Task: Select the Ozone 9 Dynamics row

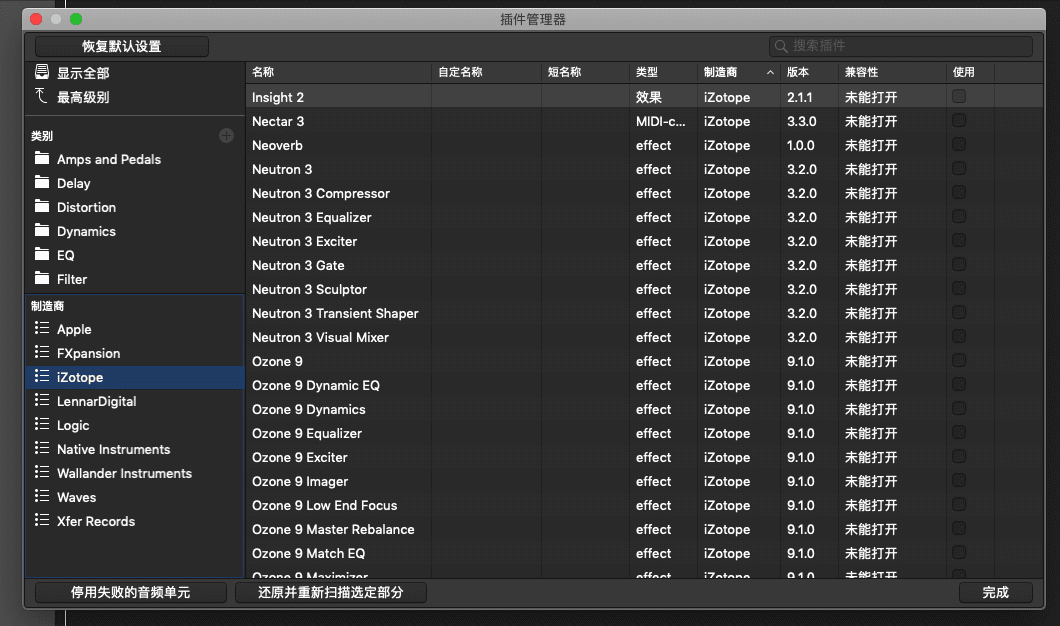Action: pyautogui.click(x=644, y=409)
